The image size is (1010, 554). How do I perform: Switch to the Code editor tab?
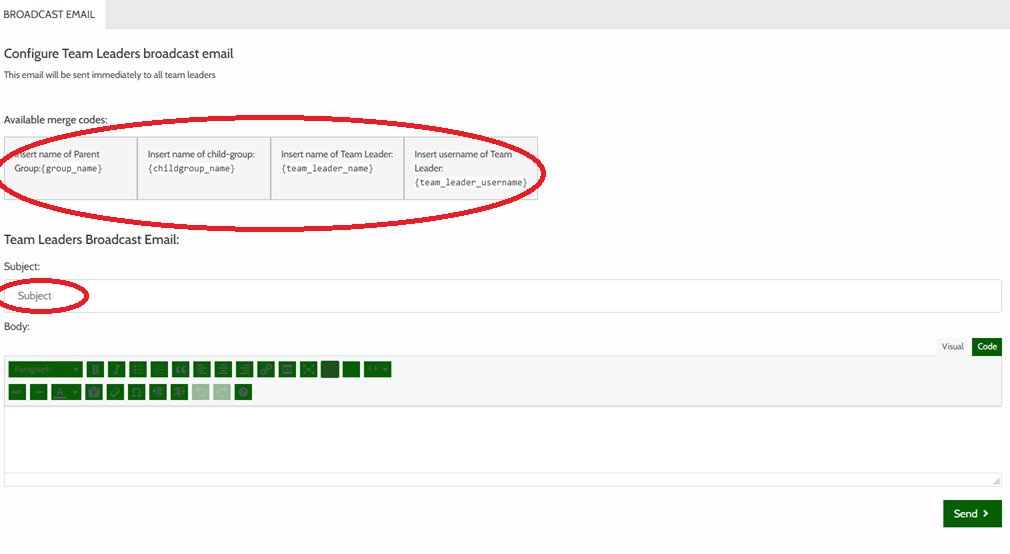tap(986, 346)
